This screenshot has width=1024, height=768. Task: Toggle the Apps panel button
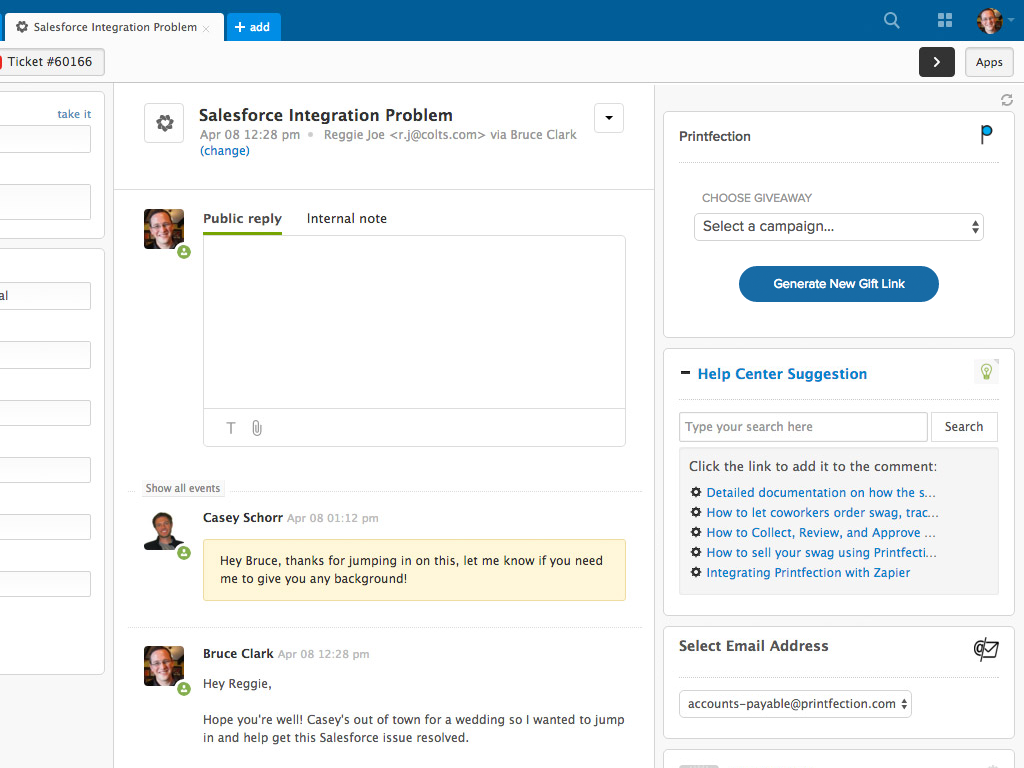pyautogui.click(x=989, y=62)
